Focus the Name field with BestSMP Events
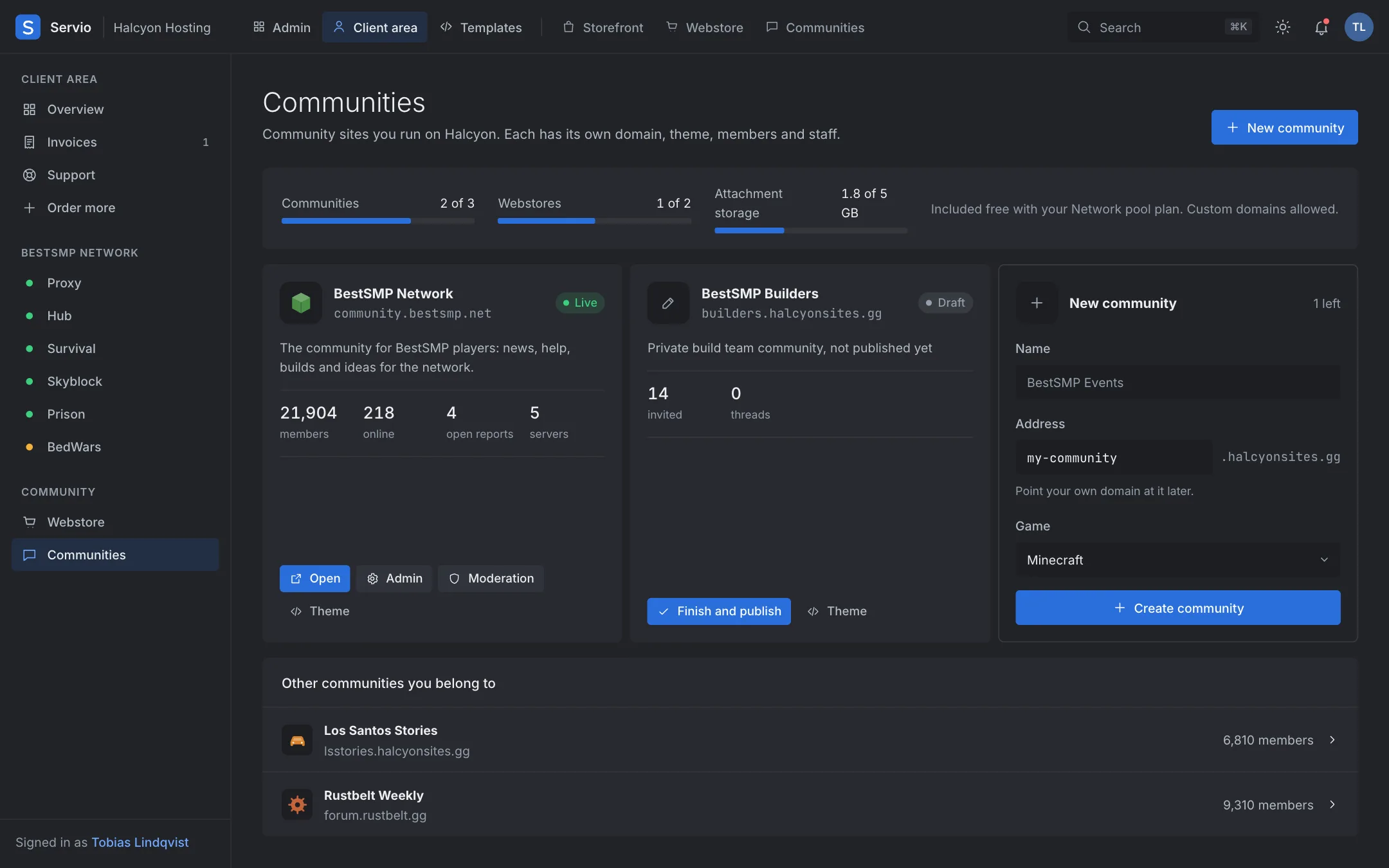The image size is (1389, 868). pyautogui.click(x=1177, y=383)
